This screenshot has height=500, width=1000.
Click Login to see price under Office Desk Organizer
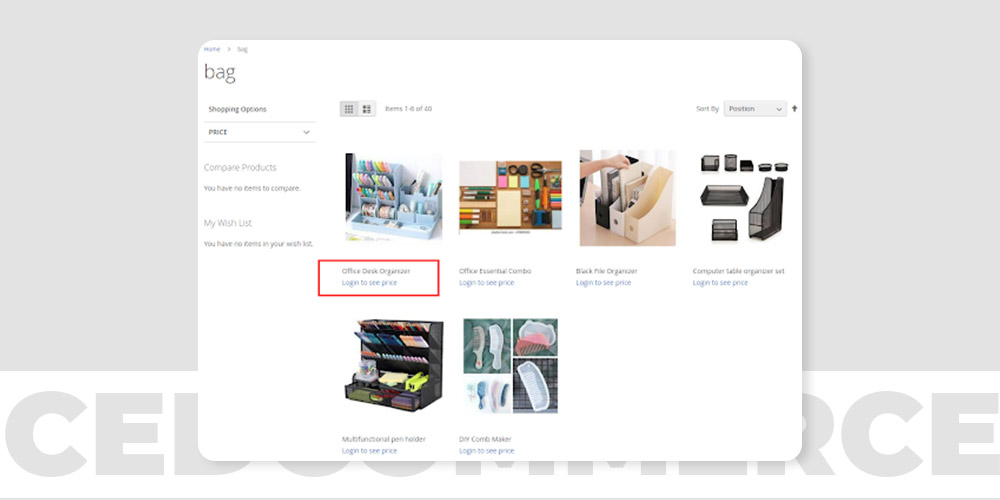point(369,283)
